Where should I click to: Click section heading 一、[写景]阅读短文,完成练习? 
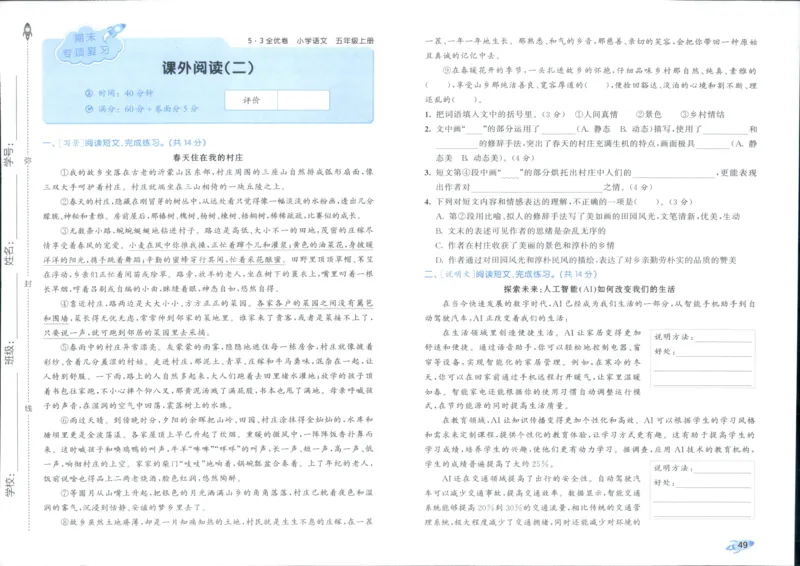click(124, 143)
